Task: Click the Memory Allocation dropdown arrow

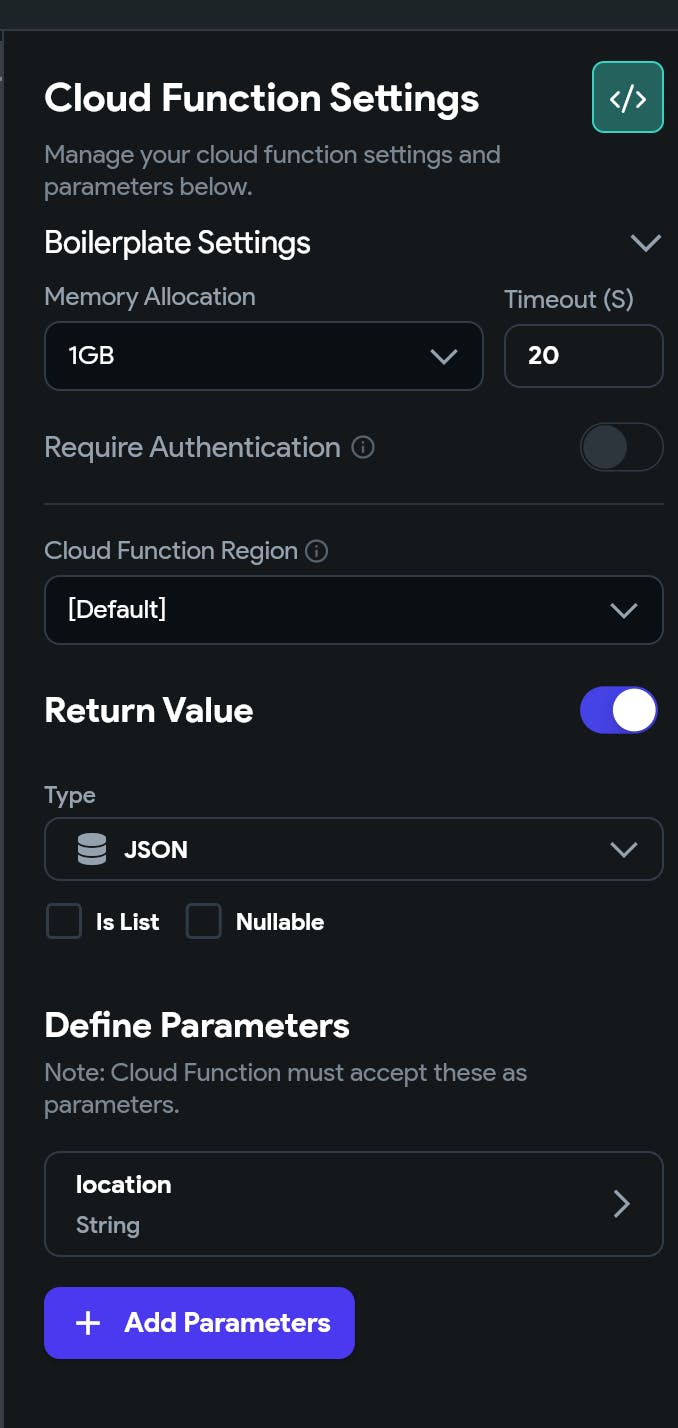Action: 443,356
